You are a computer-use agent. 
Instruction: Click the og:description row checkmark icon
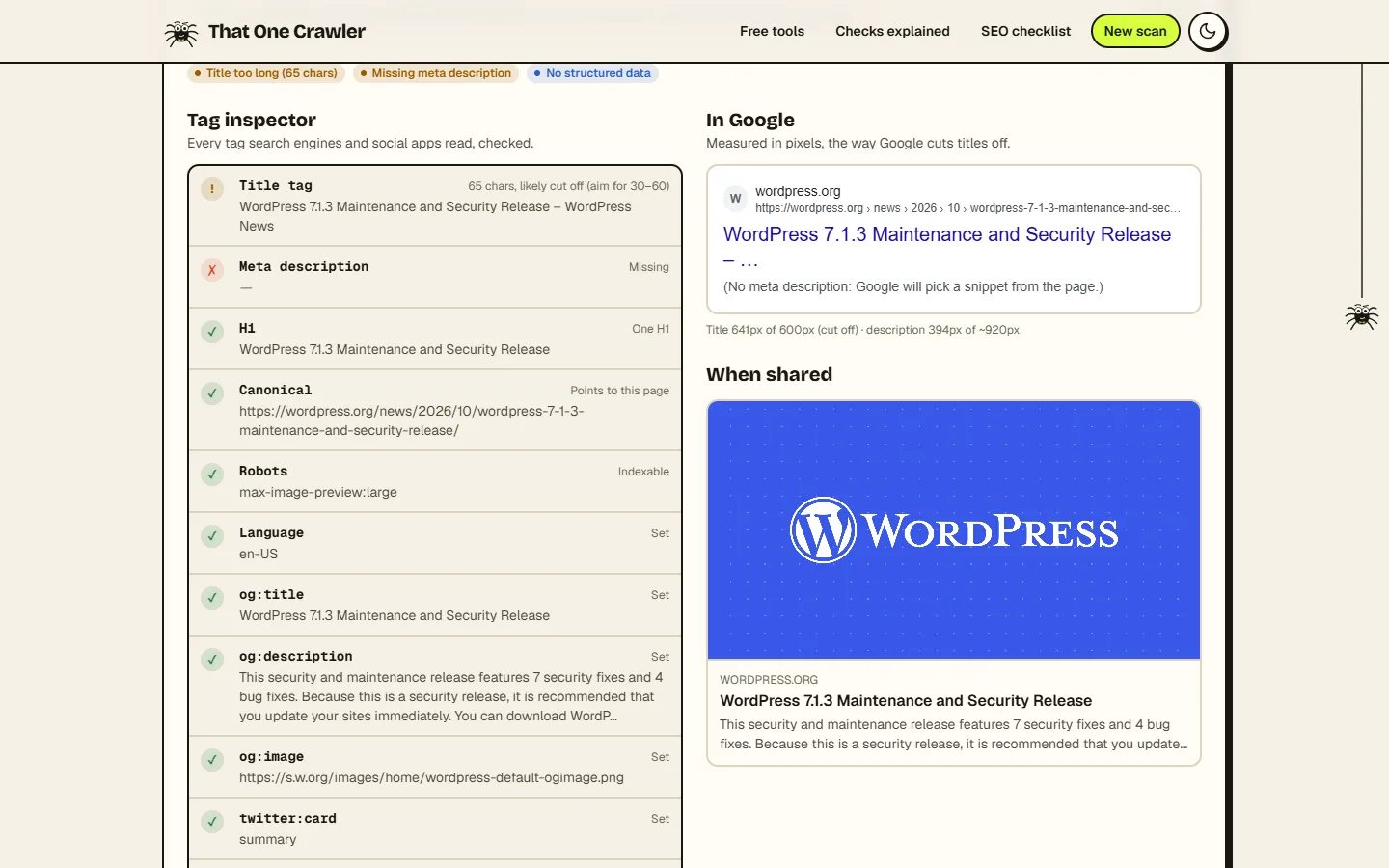(x=212, y=660)
